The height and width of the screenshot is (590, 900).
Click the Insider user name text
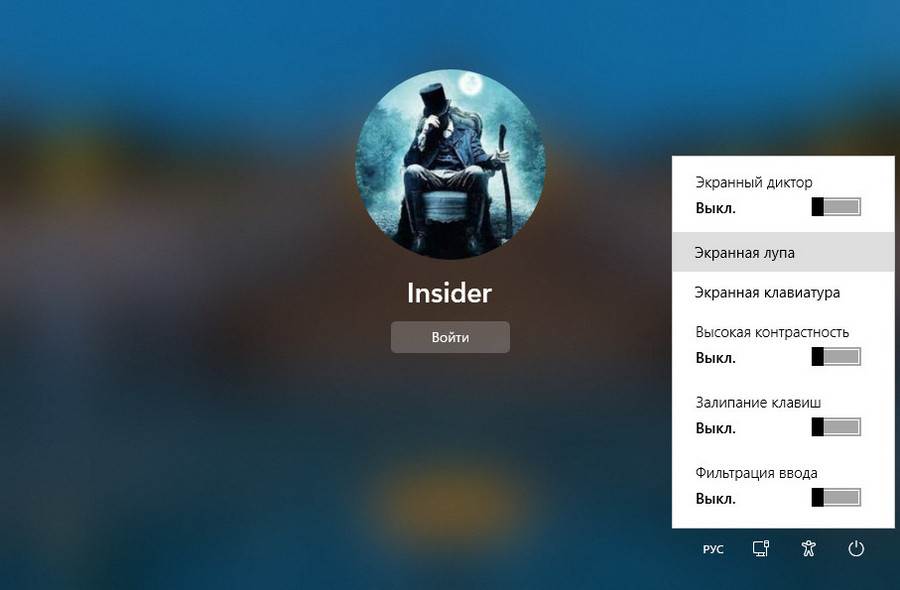coord(449,293)
